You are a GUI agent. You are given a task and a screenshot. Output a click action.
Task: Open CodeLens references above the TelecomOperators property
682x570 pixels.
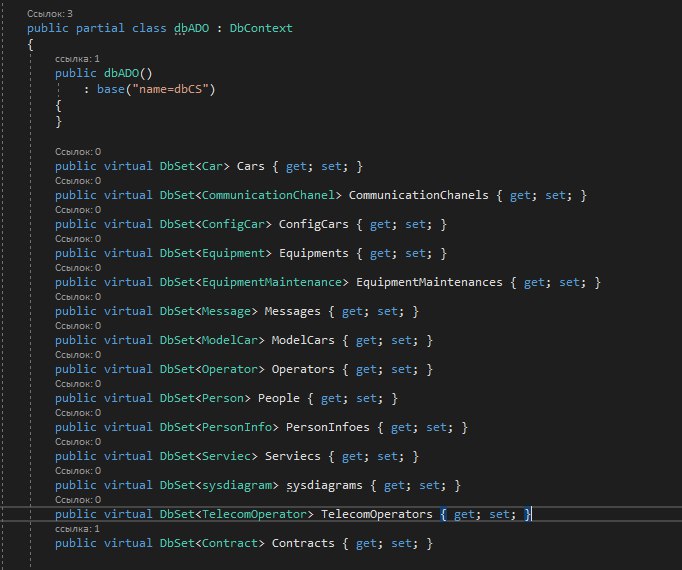pos(78,500)
